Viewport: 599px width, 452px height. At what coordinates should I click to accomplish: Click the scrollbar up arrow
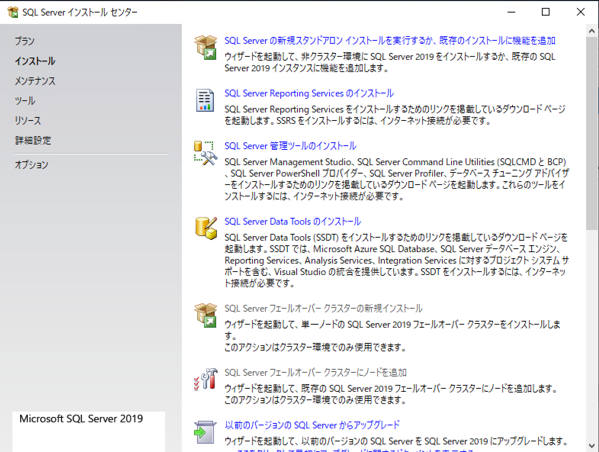point(592,31)
